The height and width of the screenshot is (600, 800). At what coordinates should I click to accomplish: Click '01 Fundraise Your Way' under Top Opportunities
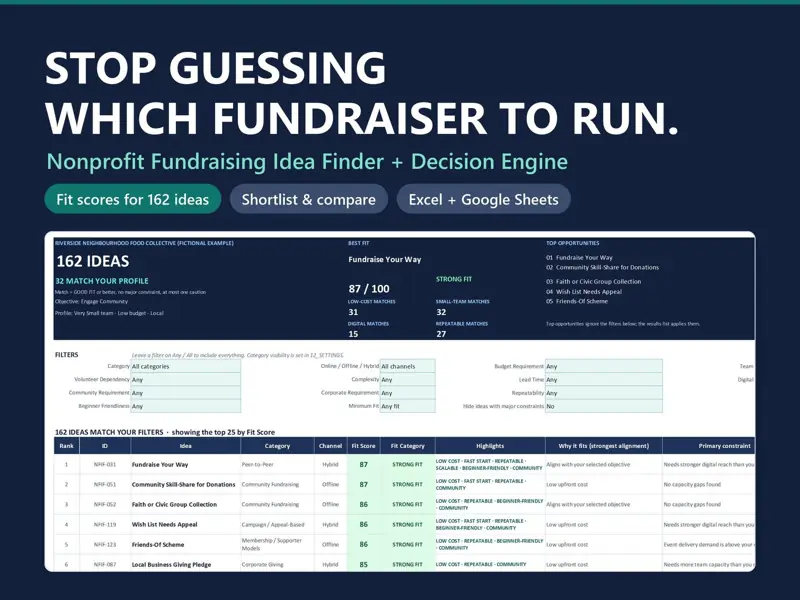coord(579,258)
